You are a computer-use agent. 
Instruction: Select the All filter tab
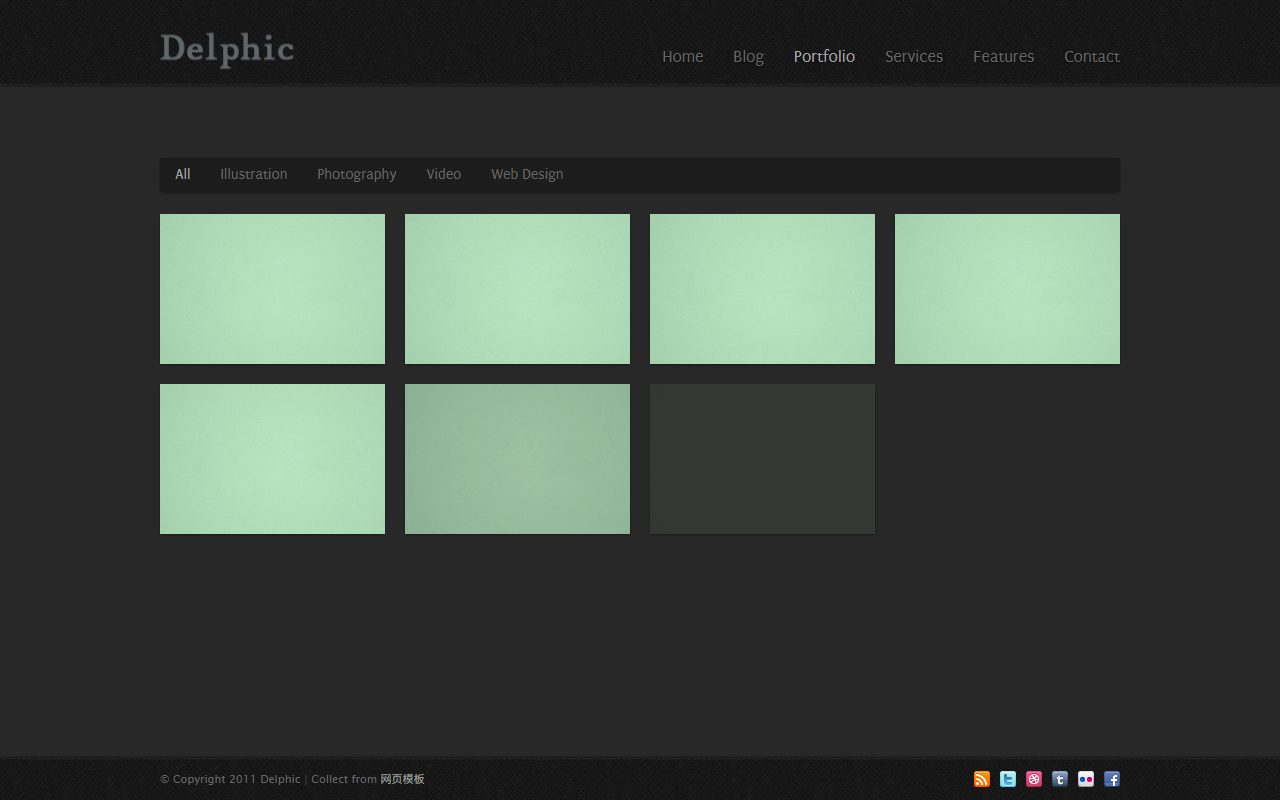tap(183, 174)
